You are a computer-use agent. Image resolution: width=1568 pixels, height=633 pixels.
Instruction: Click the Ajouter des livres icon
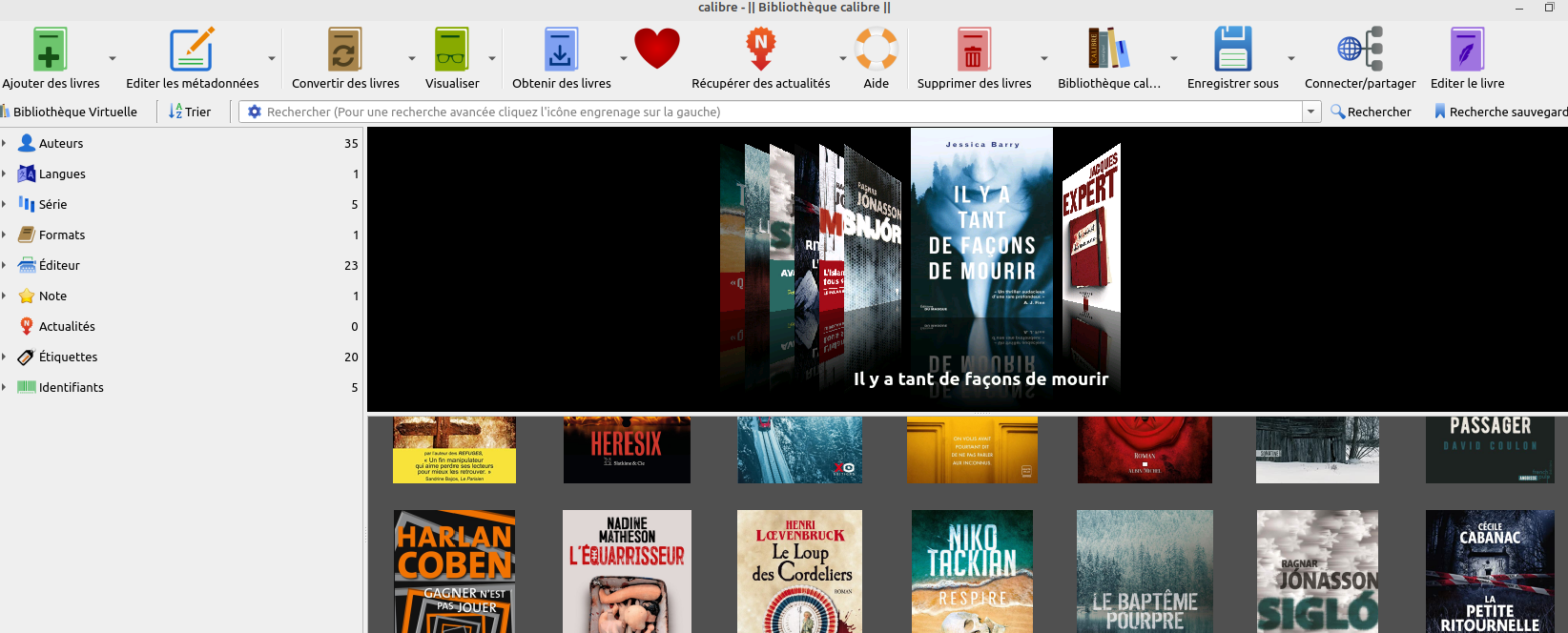[50, 51]
